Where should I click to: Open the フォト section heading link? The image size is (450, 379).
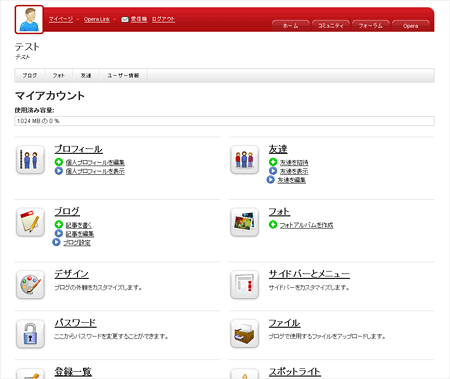tap(279, 211)
